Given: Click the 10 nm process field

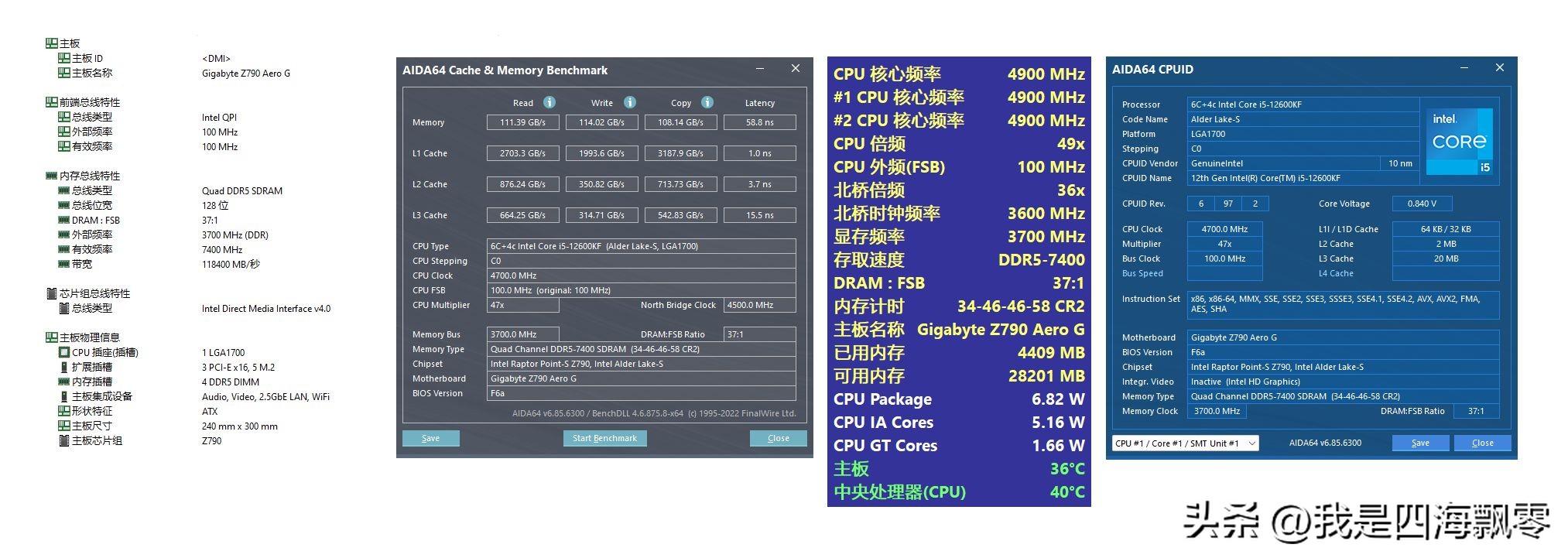Looking at the screenshot, I should point(1400,163).
